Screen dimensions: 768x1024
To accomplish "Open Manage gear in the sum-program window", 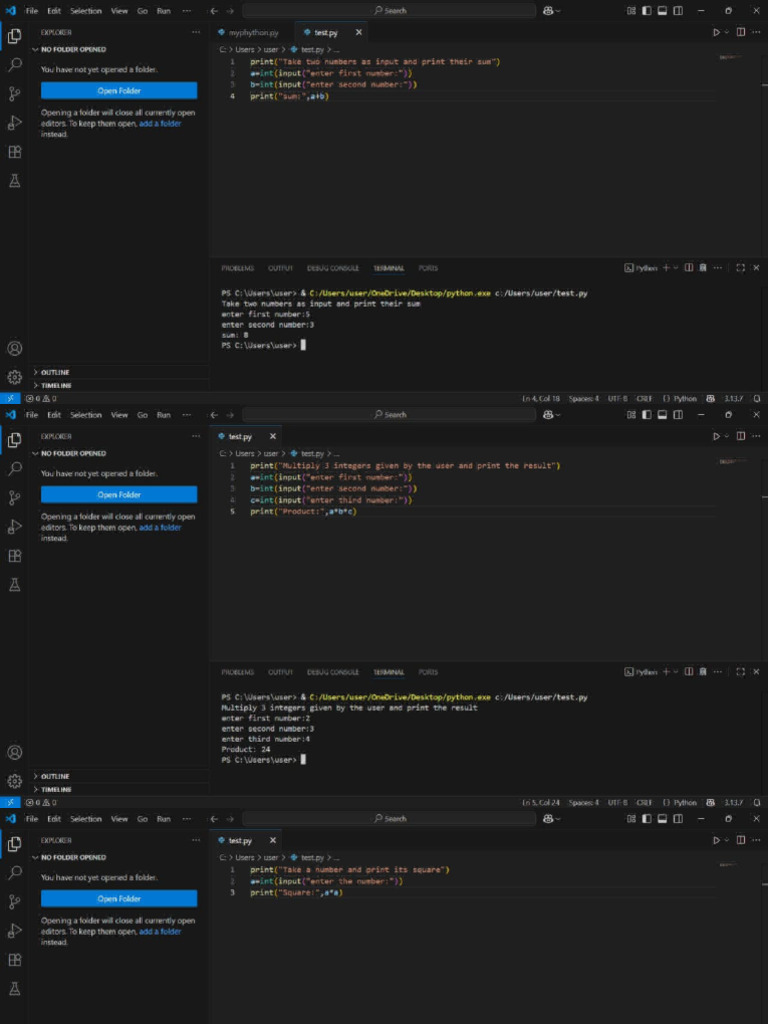I will point(14,377).
